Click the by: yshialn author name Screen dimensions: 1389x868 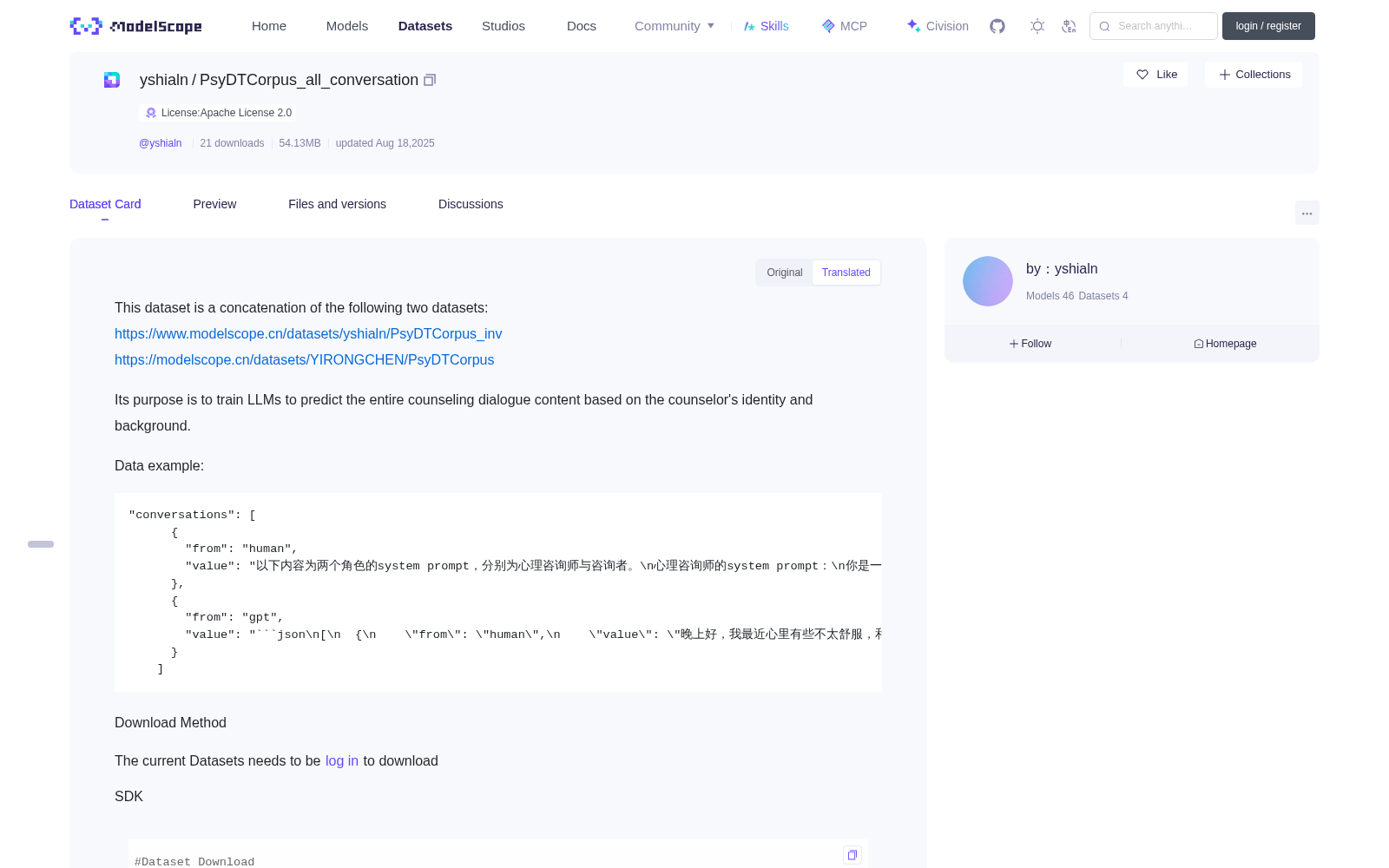(x=1062, y=269)
